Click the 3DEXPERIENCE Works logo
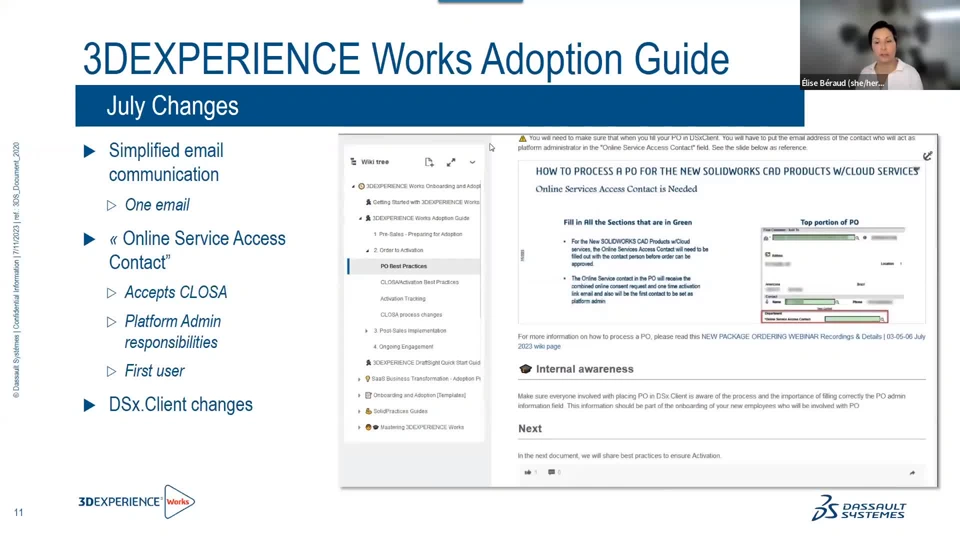This screenshot has height=540, width=960. click(x=137, y=501)
